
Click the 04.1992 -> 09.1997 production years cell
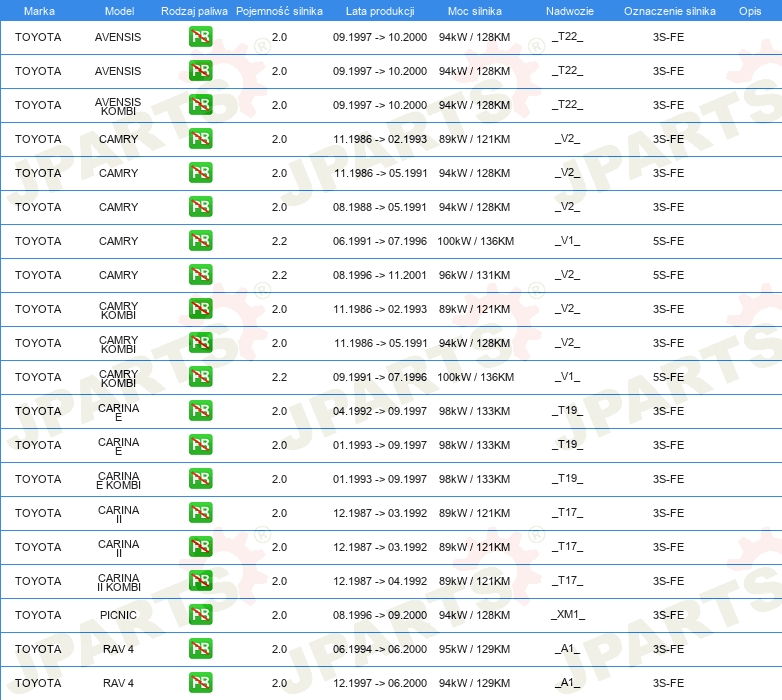(x=380, y=411)
